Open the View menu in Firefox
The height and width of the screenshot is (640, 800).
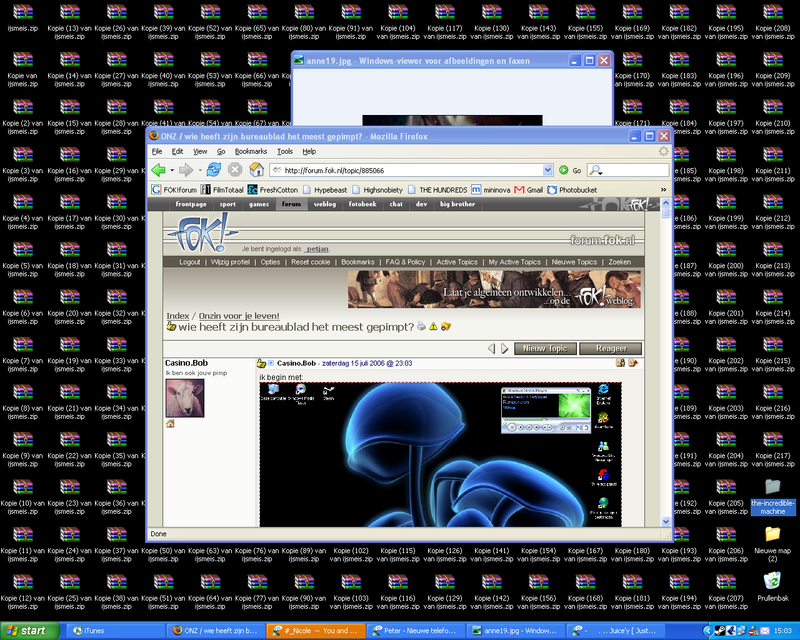(200, 152)
